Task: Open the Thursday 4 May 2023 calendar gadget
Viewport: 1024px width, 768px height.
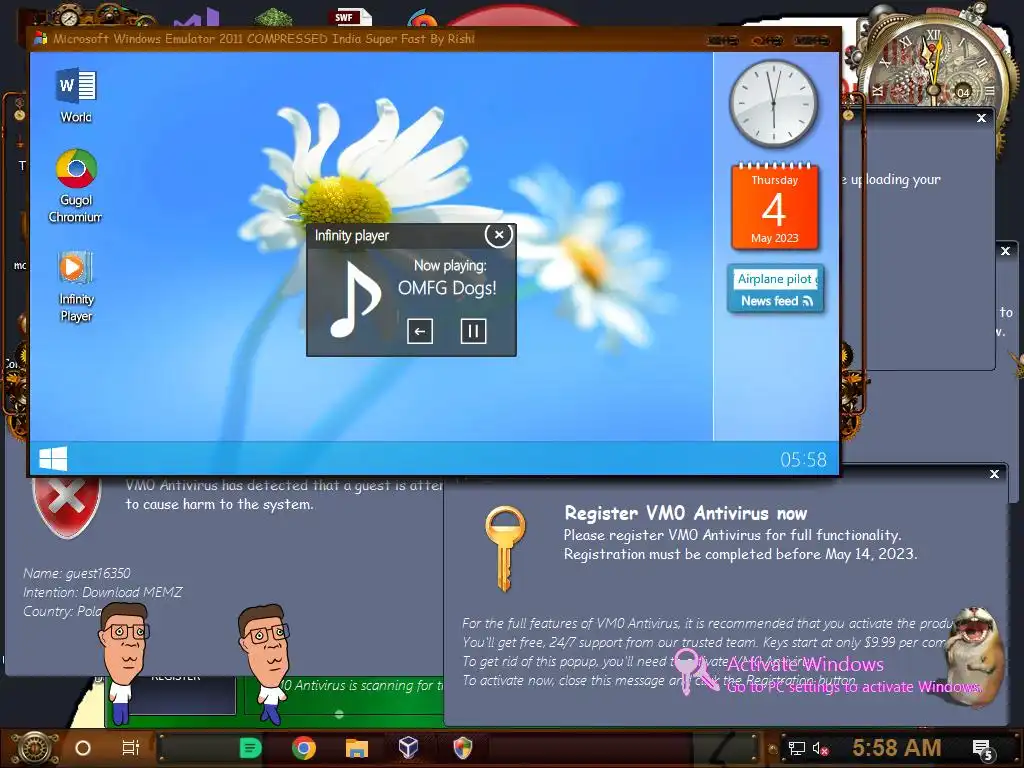Action: pyautogui.click(x=775, y=206)
